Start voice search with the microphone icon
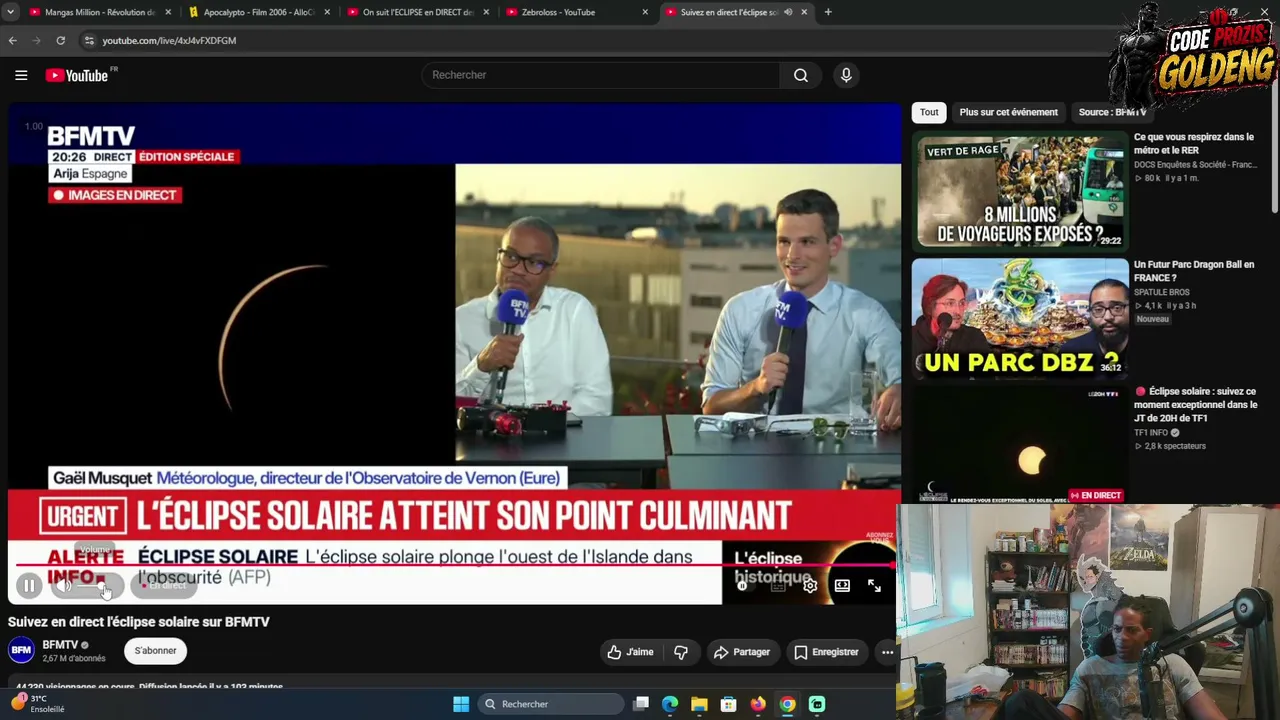Screen dimensions: 1280x720 846,75
